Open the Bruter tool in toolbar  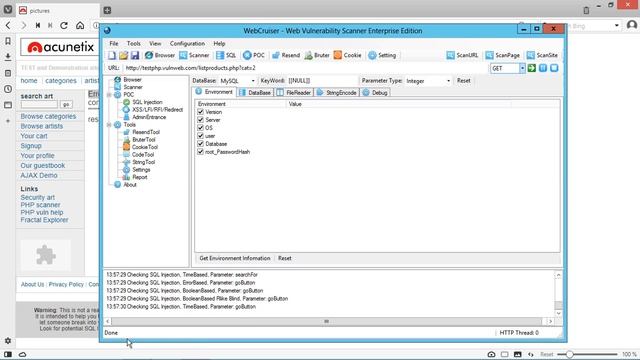pos(317,55)
